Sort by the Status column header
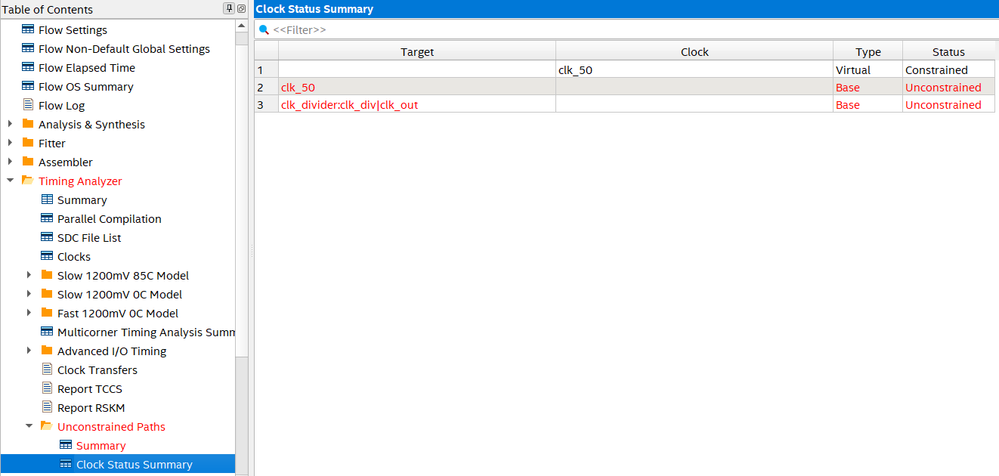Viewport: 999px width, 476px height. [949, 52]
